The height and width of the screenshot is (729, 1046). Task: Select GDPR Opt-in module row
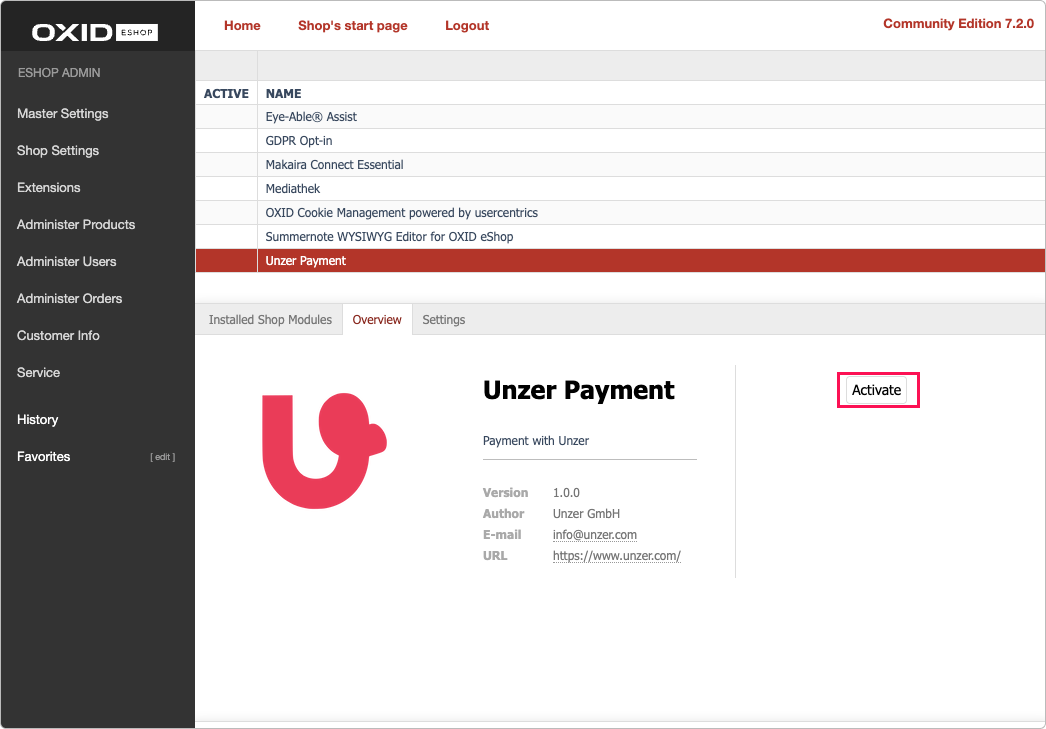[x=299, y=141]
